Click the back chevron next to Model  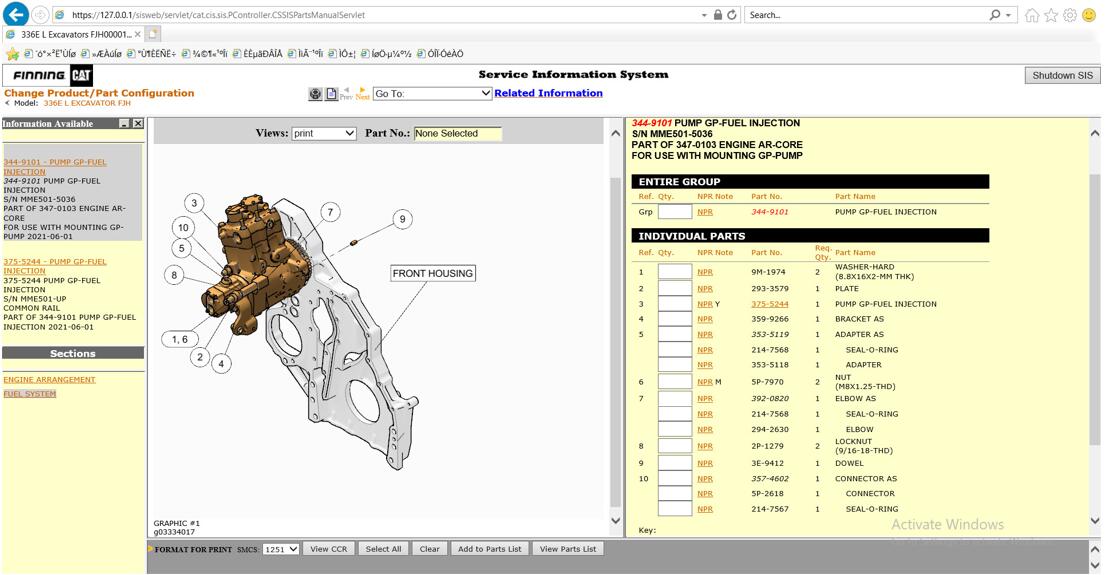(x=8, y=103)
